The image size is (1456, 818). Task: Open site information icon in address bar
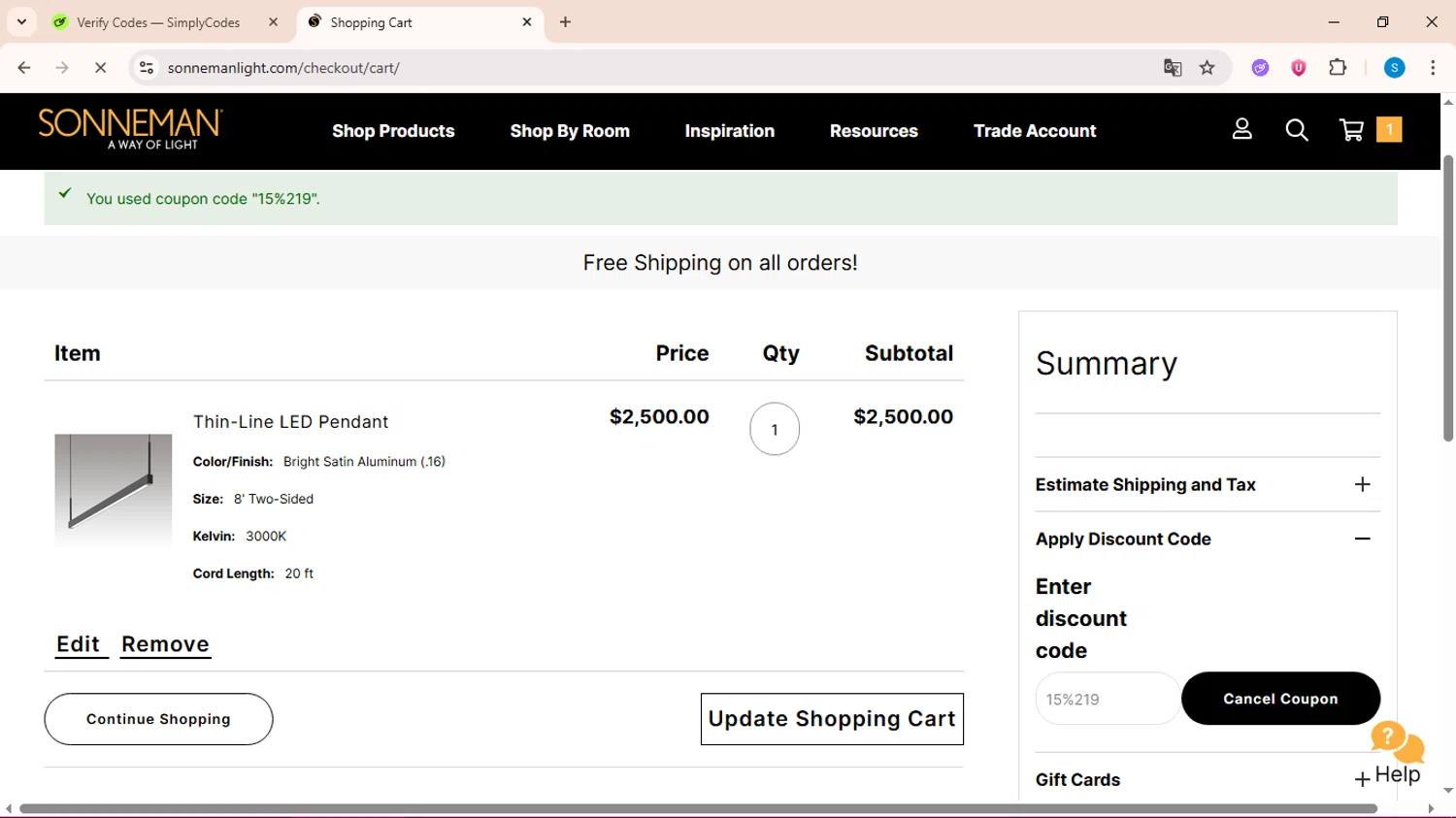point(147,68)
